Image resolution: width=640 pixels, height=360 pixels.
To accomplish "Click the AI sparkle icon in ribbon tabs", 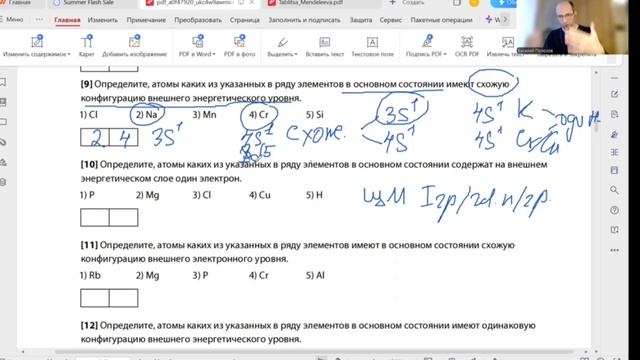I will [x=489, y=19].
